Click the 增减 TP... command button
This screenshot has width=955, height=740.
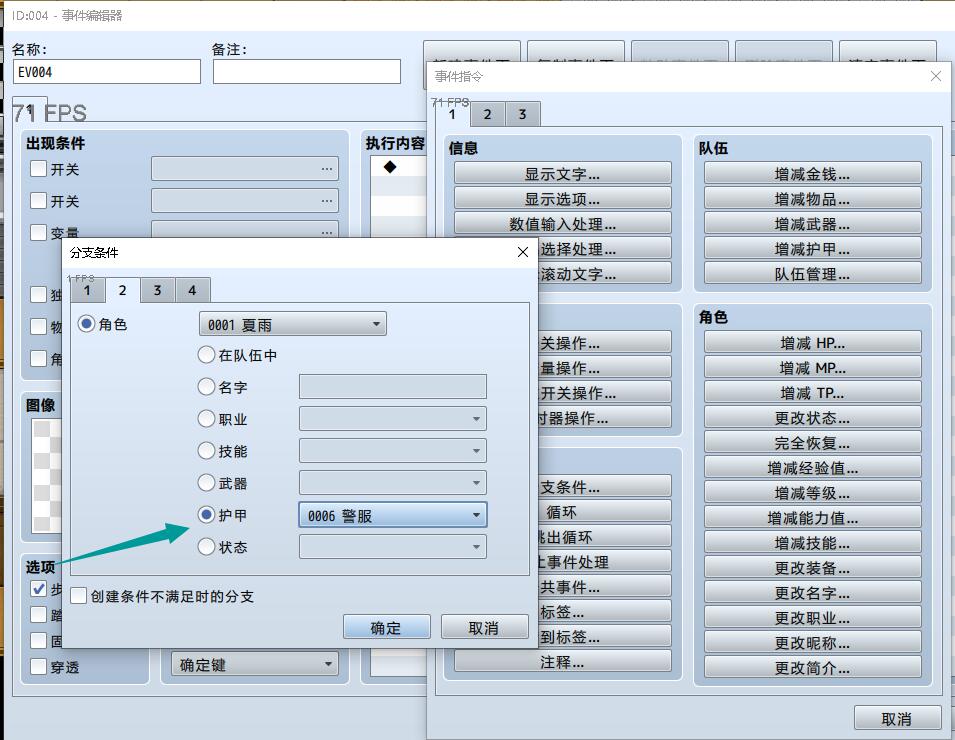tap(812, 392)
